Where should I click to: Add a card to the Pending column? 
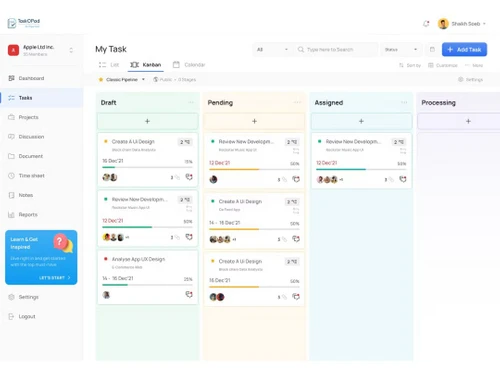coord(254,121)
